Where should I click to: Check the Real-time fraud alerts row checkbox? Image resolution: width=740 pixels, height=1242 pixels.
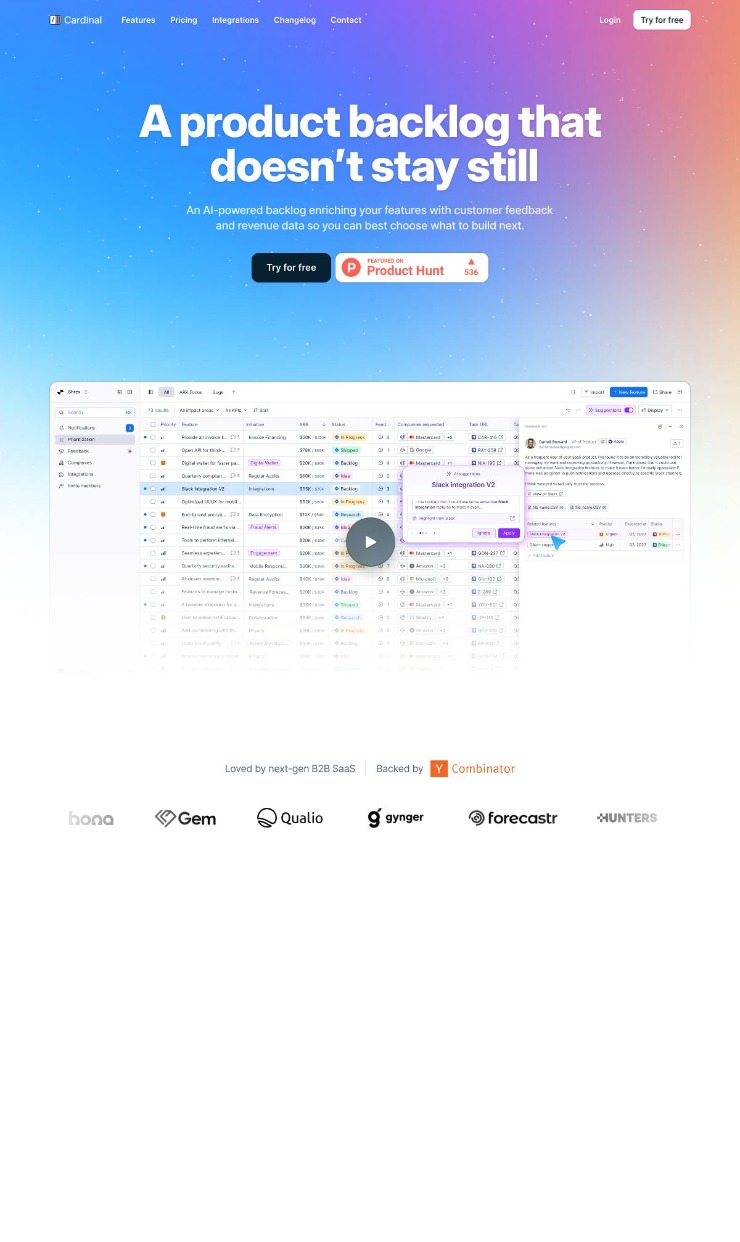pos(153,527)
